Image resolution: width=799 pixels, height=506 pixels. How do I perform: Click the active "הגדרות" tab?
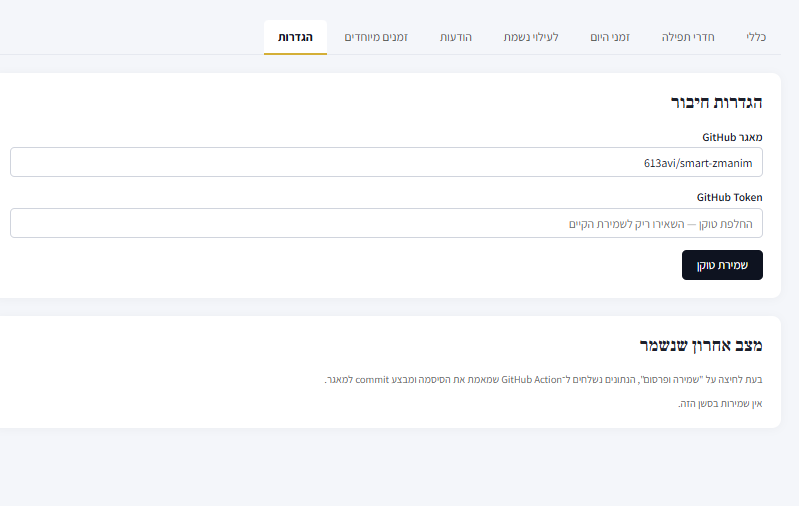click(x=295, y=37)
